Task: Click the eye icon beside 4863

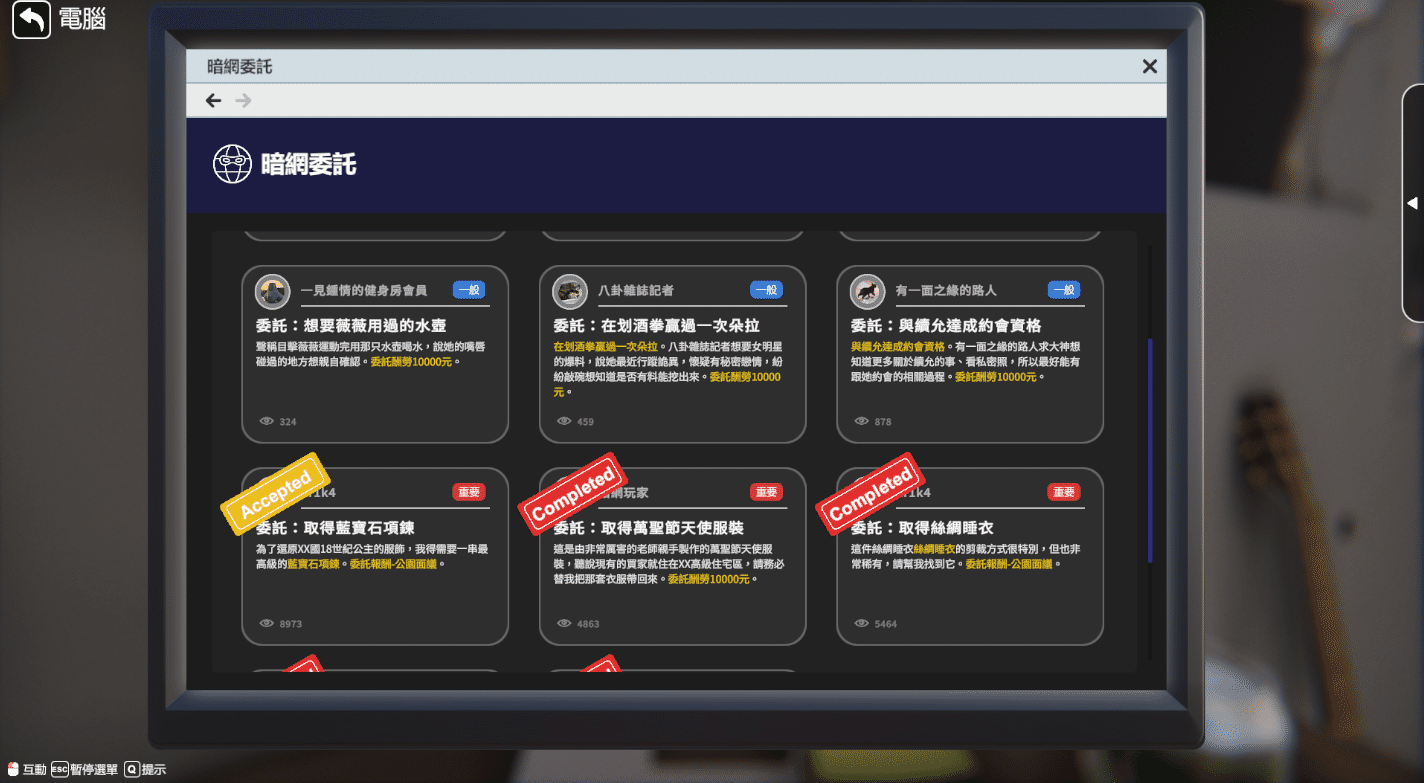Action: pyautogui.click(x=565, y=623)
